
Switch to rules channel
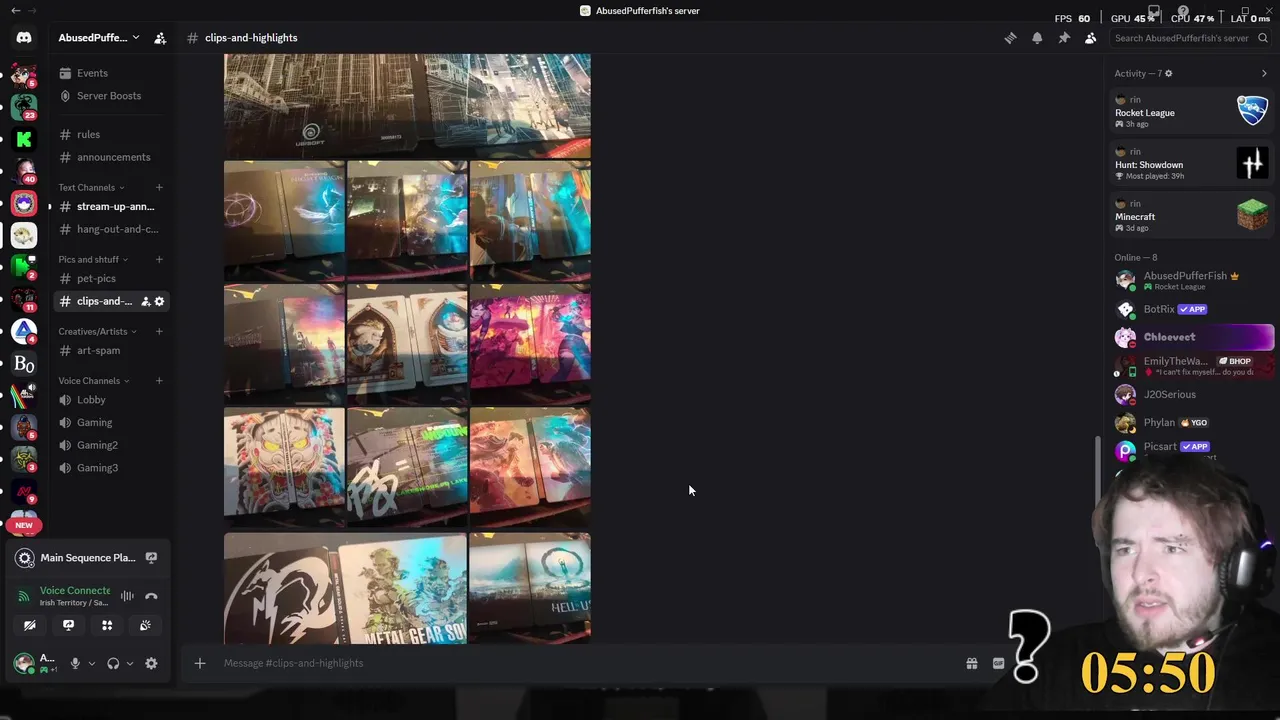tap(111, 134)
